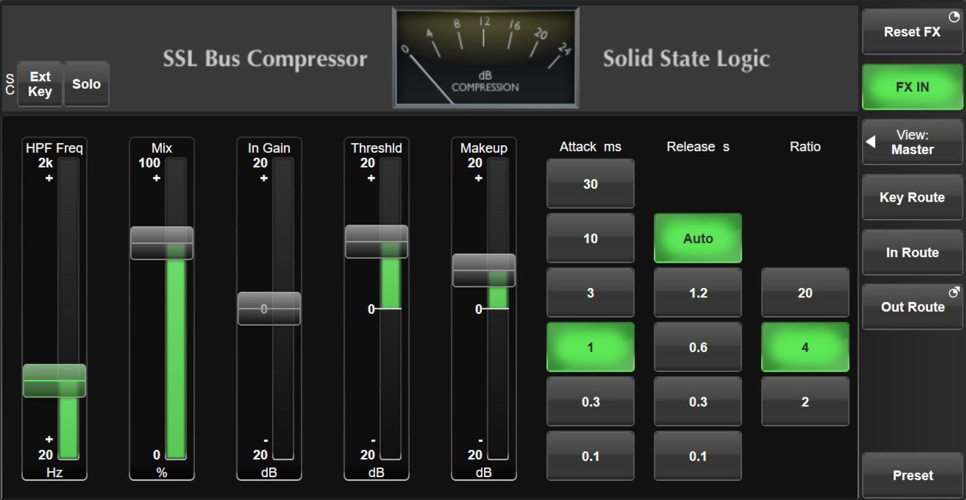Click the Makeup plus marker
Screen dimensions: 966x500
click(479, 178)
